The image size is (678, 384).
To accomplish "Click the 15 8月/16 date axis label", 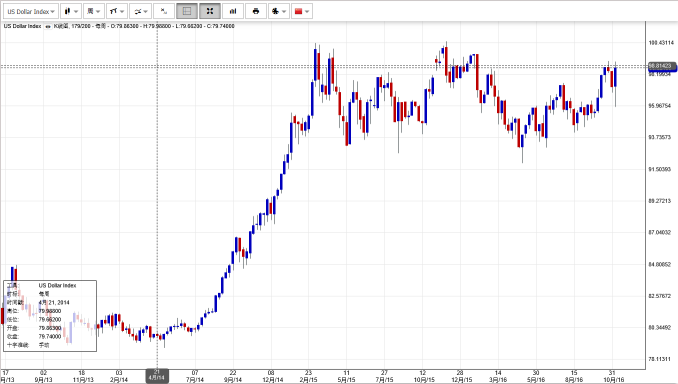I will (x=574, y=376).
